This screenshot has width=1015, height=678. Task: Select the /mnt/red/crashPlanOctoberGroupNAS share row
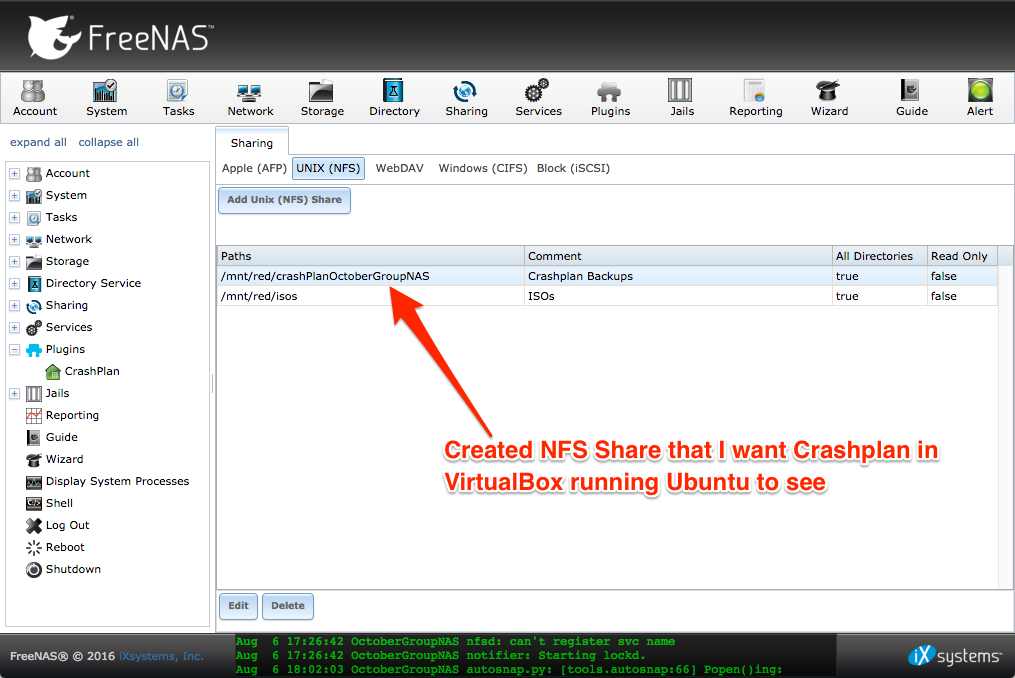607,276
